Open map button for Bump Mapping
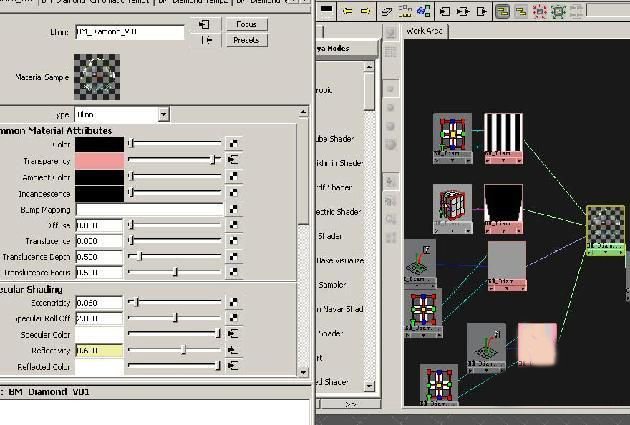The width and height of the screenshot is (630, 425). 233,209
